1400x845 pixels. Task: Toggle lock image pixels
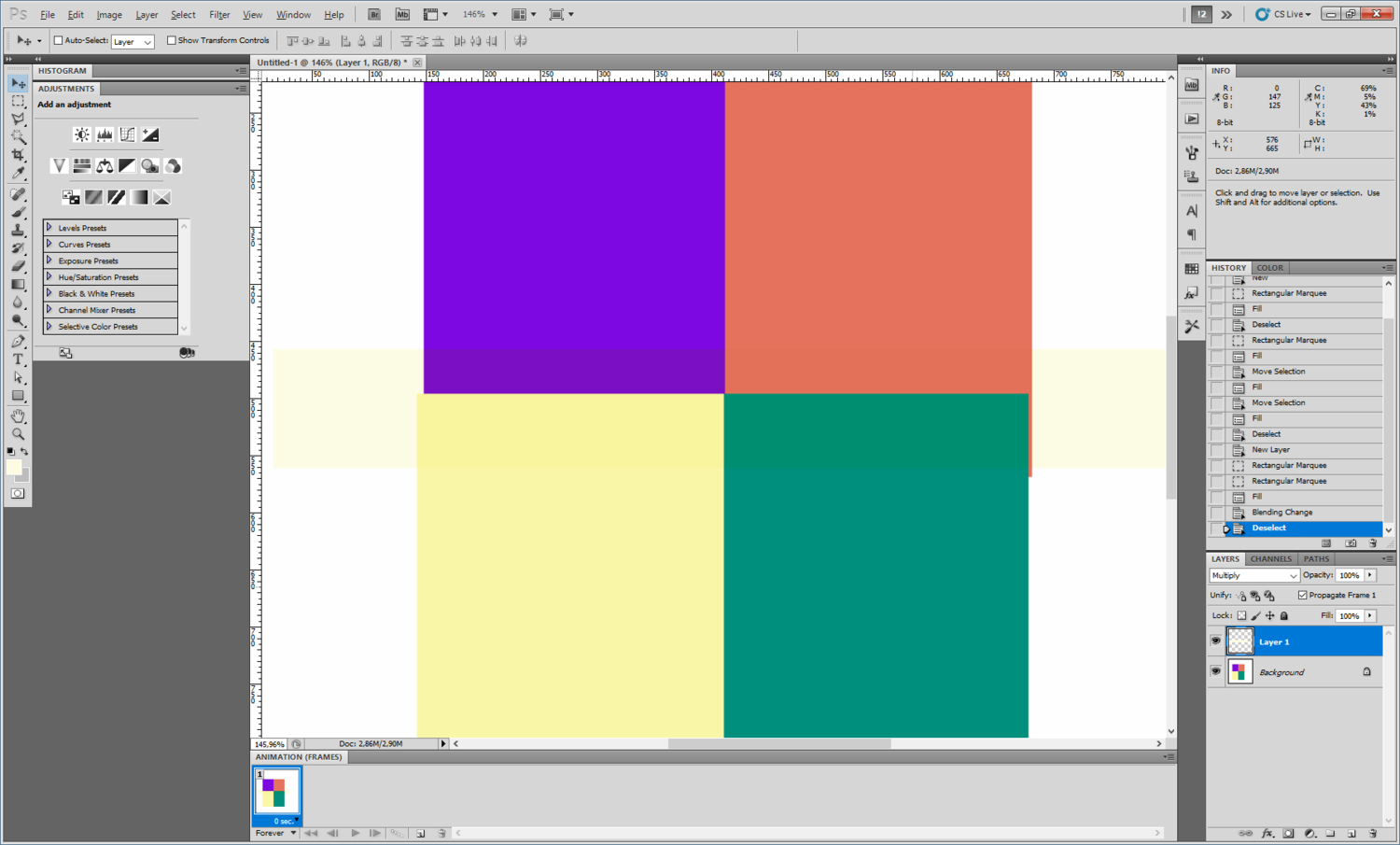(1255, 615)
